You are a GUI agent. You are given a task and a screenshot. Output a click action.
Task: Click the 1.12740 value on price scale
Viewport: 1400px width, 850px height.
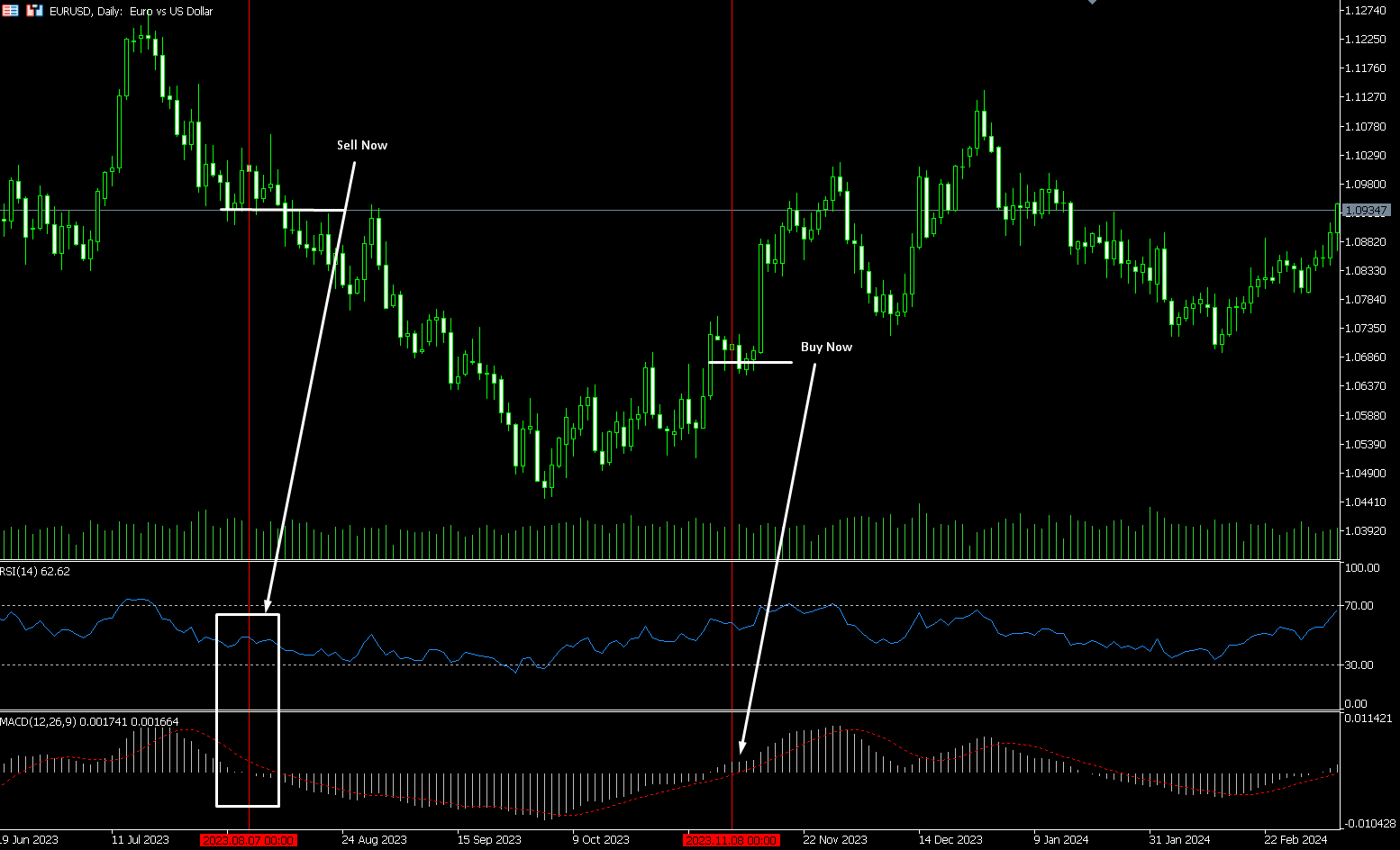click(x=1364, y=11)
